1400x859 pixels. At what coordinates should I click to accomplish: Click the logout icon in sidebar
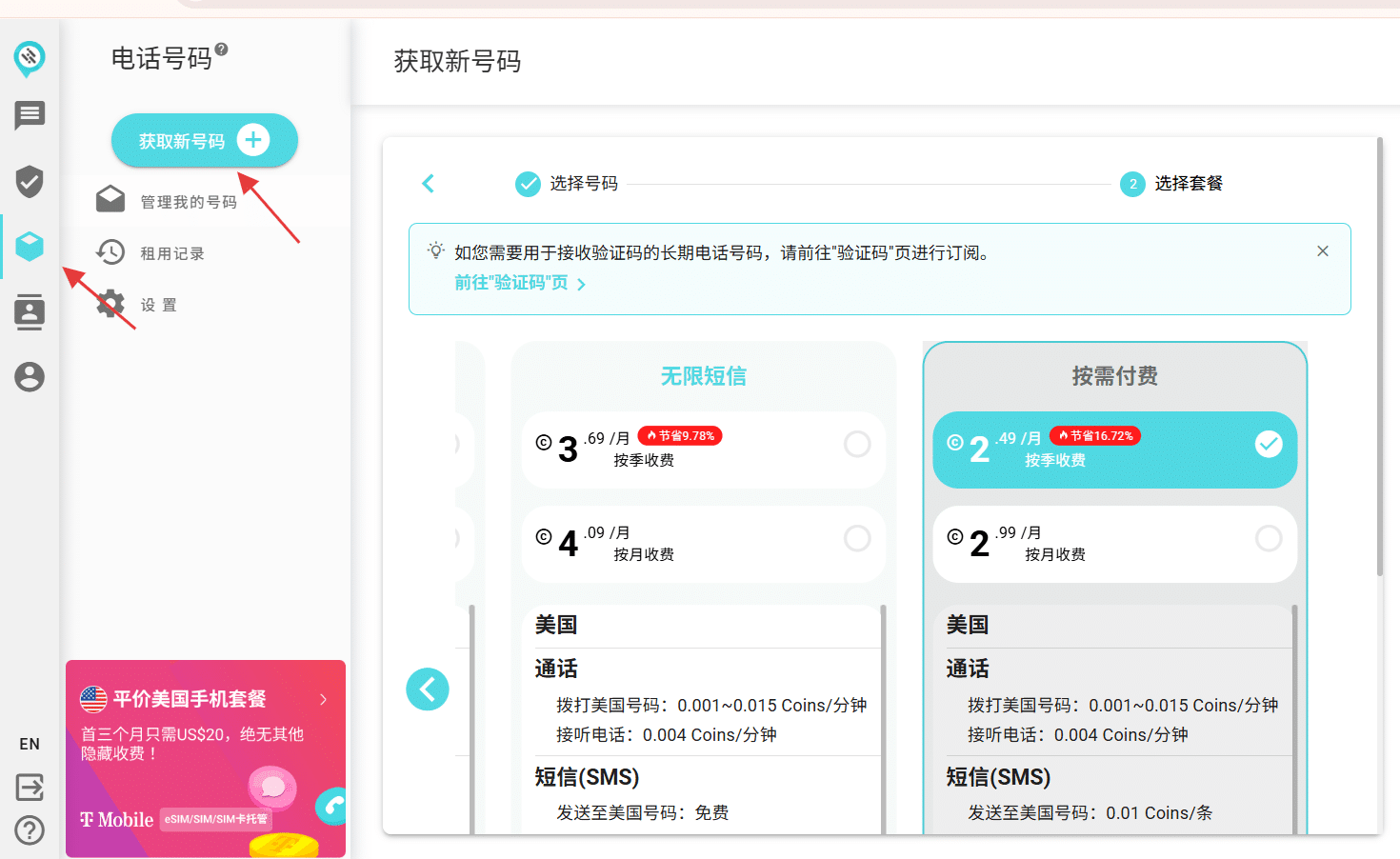coord(30,787)
